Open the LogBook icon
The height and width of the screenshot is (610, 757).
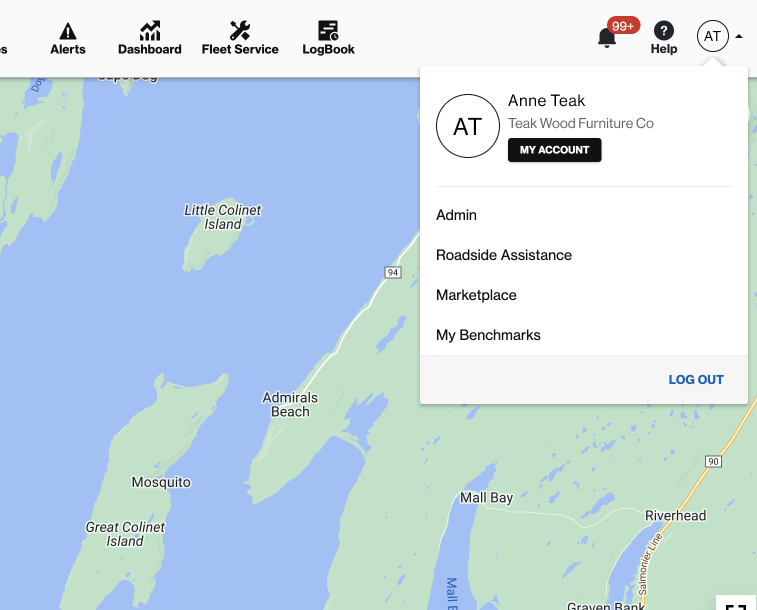328,31
